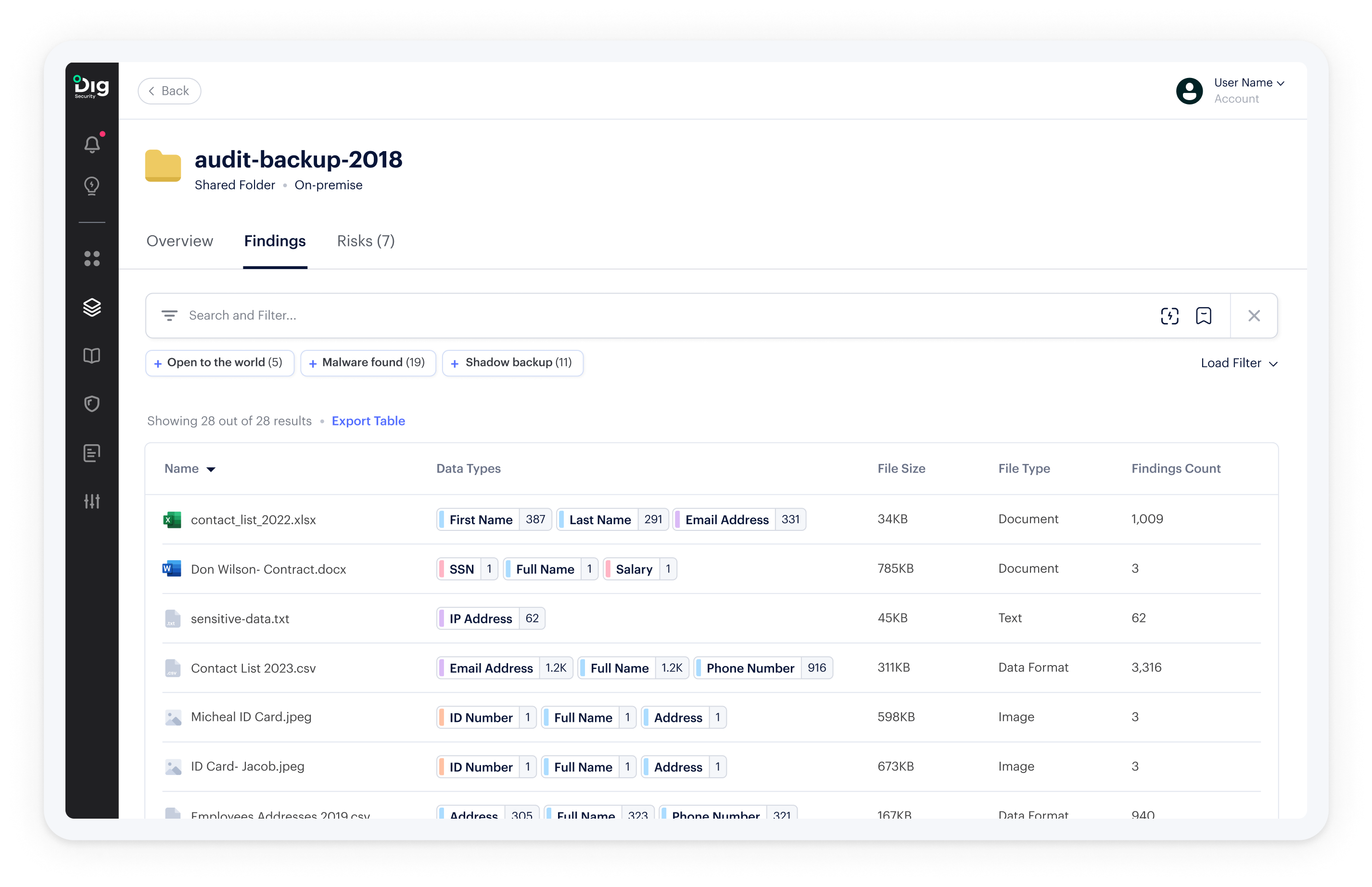
Task: Open file Contact List 2023.csv
Action: point(254,668)
